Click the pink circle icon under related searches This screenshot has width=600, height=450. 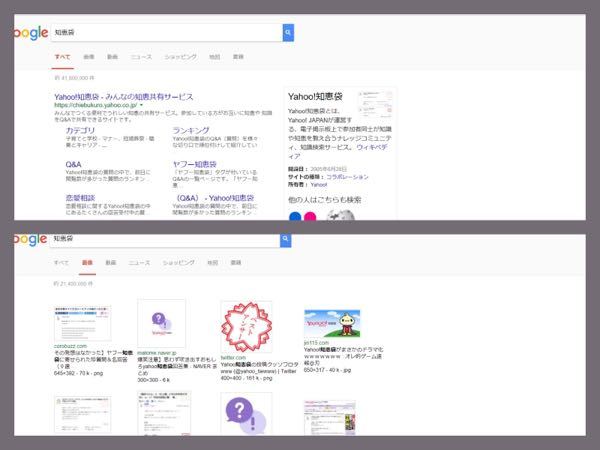click(311, 214)
